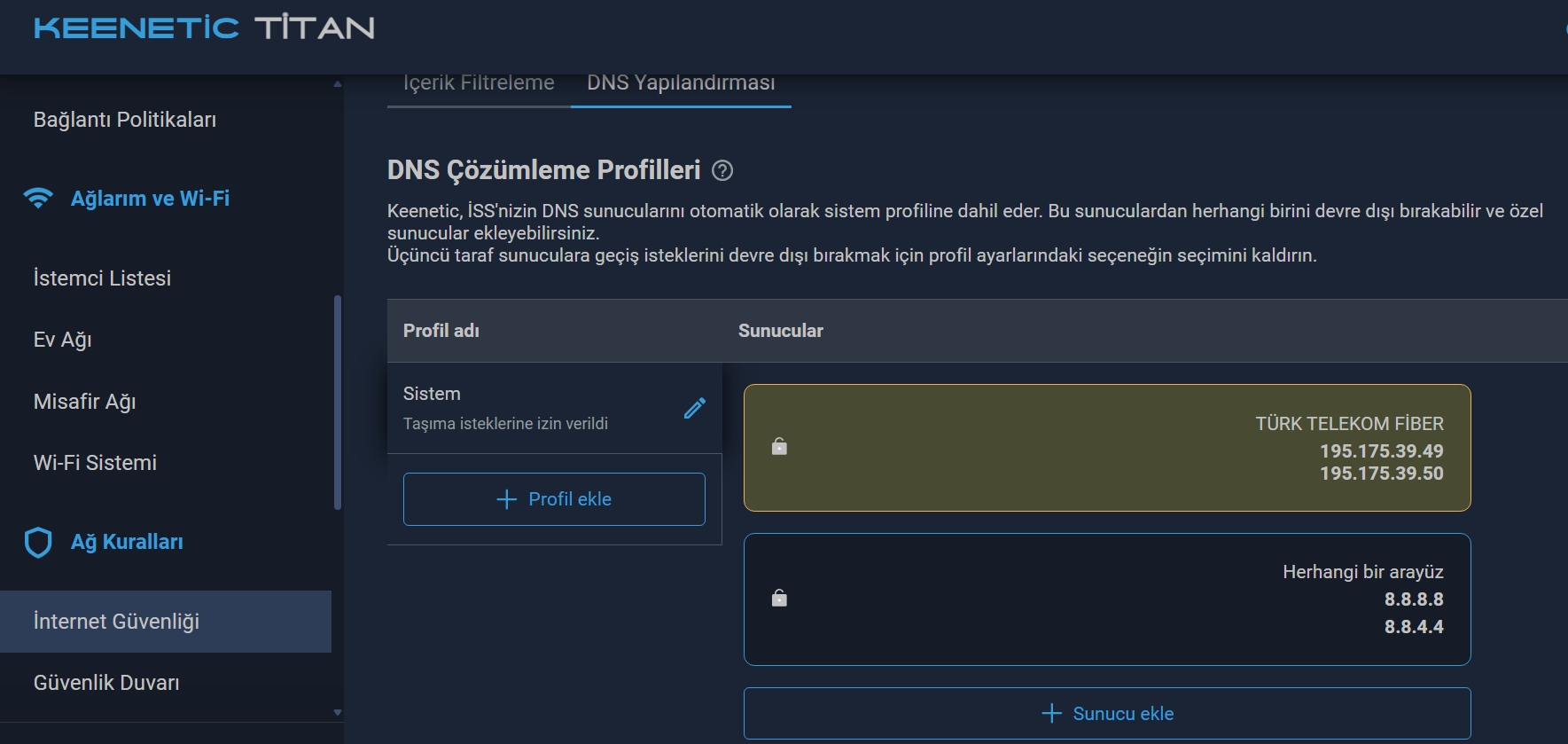1568x744 pixels.
Task: Click the Wi-Fi icon next to Ağlarım ve Wi-Fi
Action: point(38,198)
